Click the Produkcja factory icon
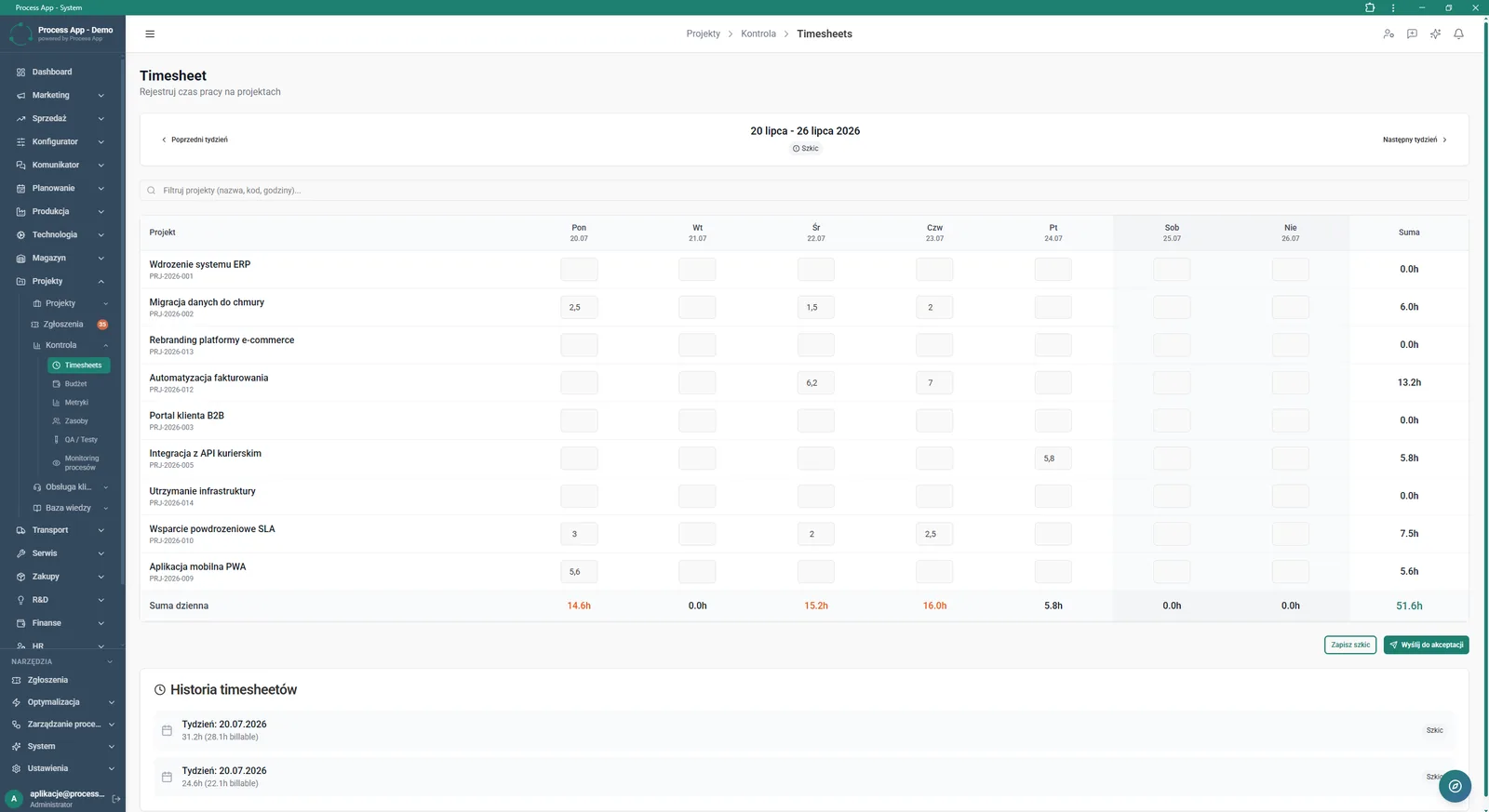 [20, 211]
